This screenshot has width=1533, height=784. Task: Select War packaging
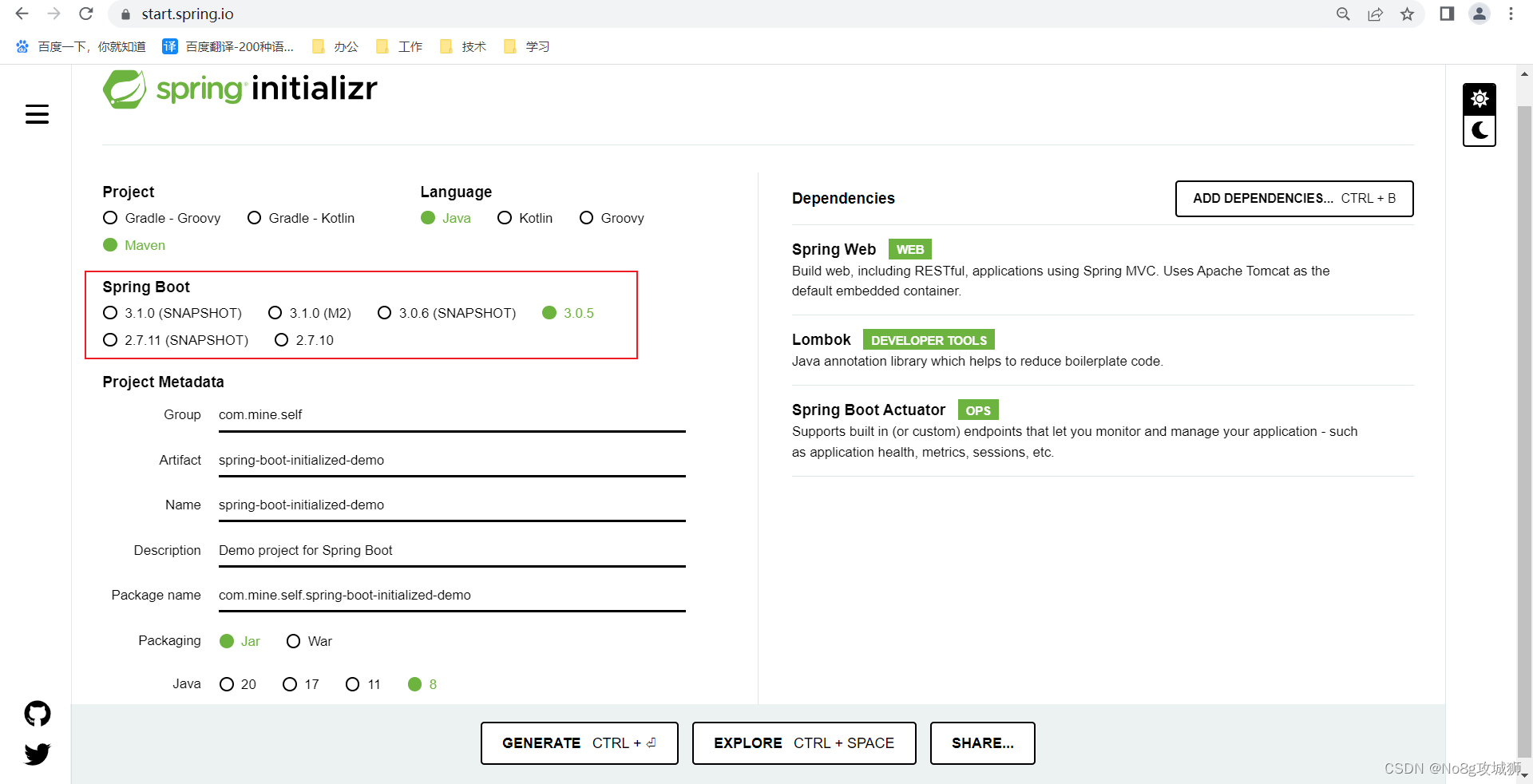[x=309, y=641]
